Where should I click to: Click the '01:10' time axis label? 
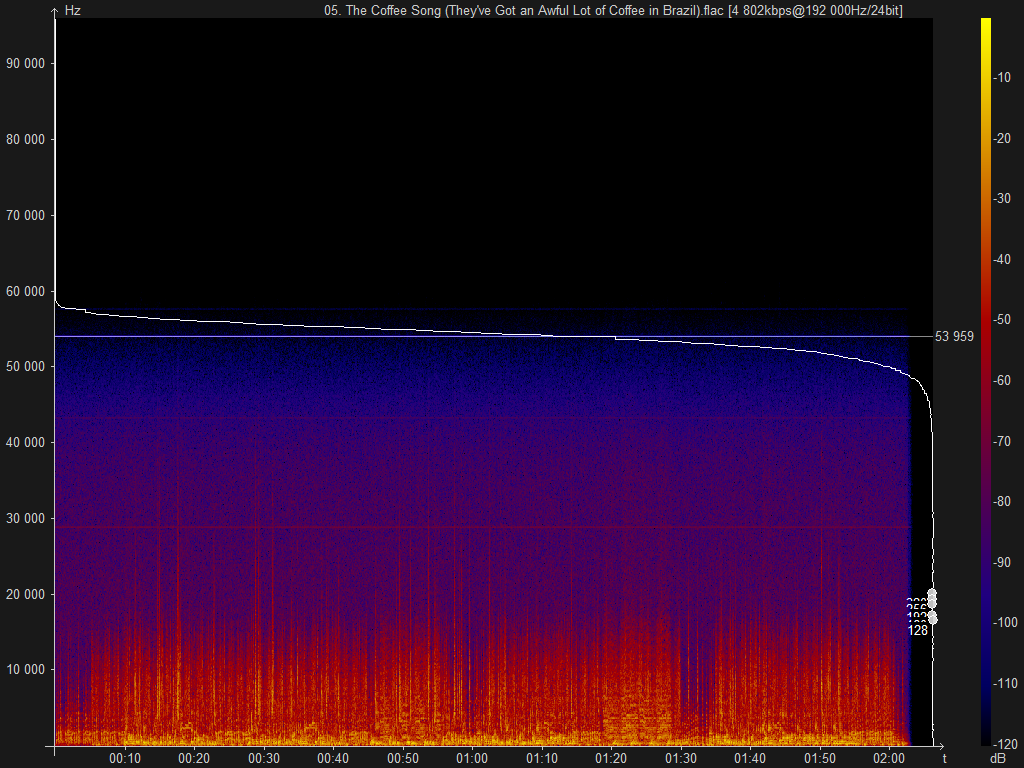[542, 758]
